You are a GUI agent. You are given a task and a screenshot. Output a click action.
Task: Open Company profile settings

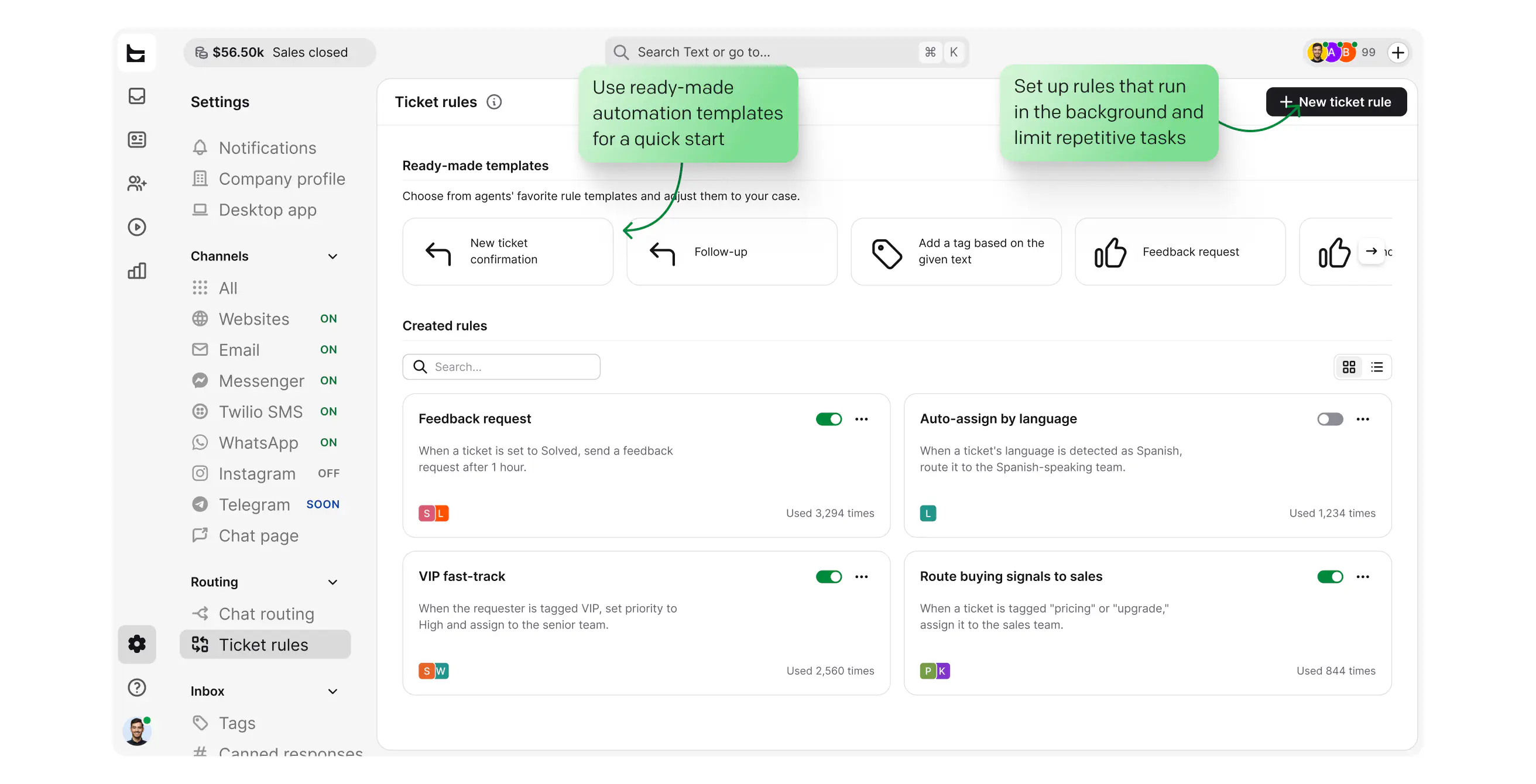point(265,179)
